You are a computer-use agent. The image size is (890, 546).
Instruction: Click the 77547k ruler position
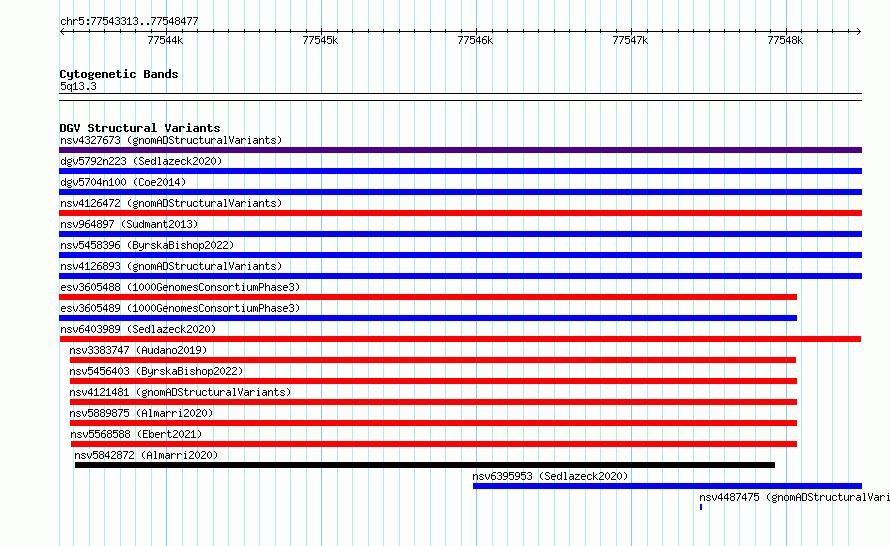click(x=630, y=40)
